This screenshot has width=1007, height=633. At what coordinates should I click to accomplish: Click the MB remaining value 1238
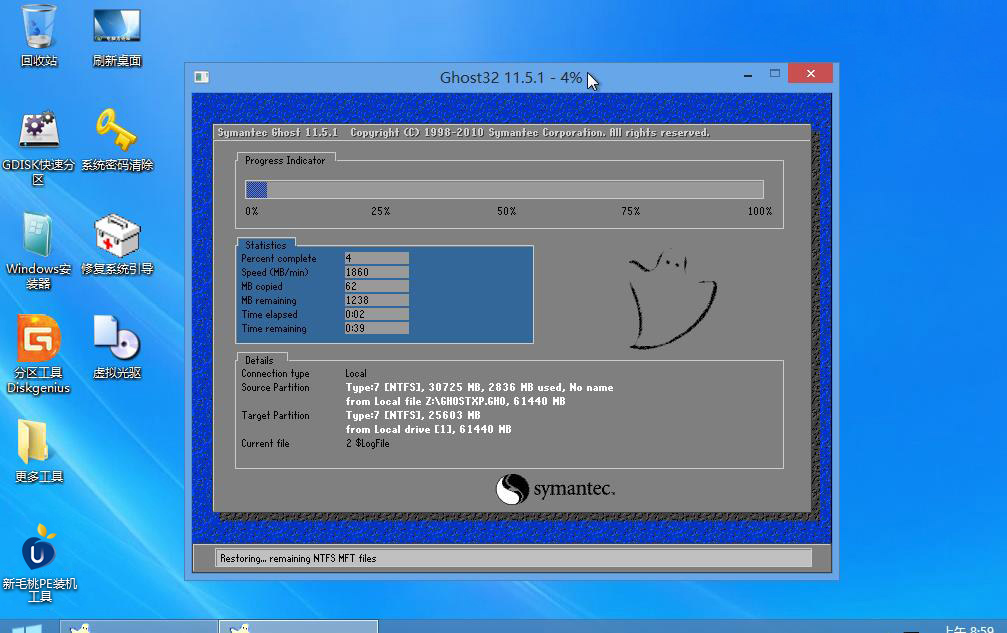pyautogui.click(x=376, y=300)
